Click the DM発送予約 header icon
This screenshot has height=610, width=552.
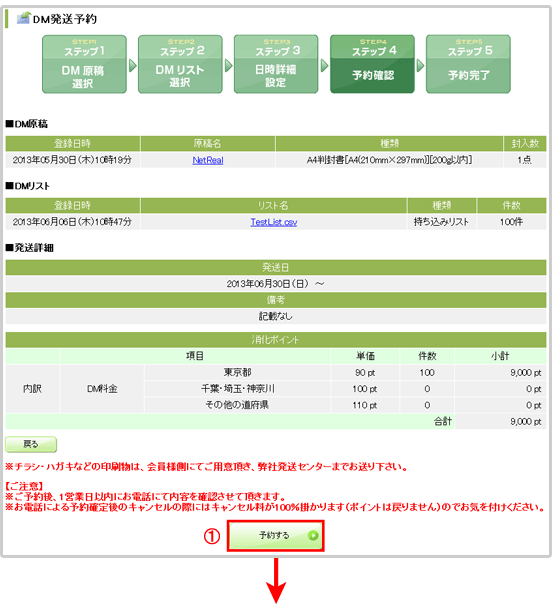pos(23,18)
